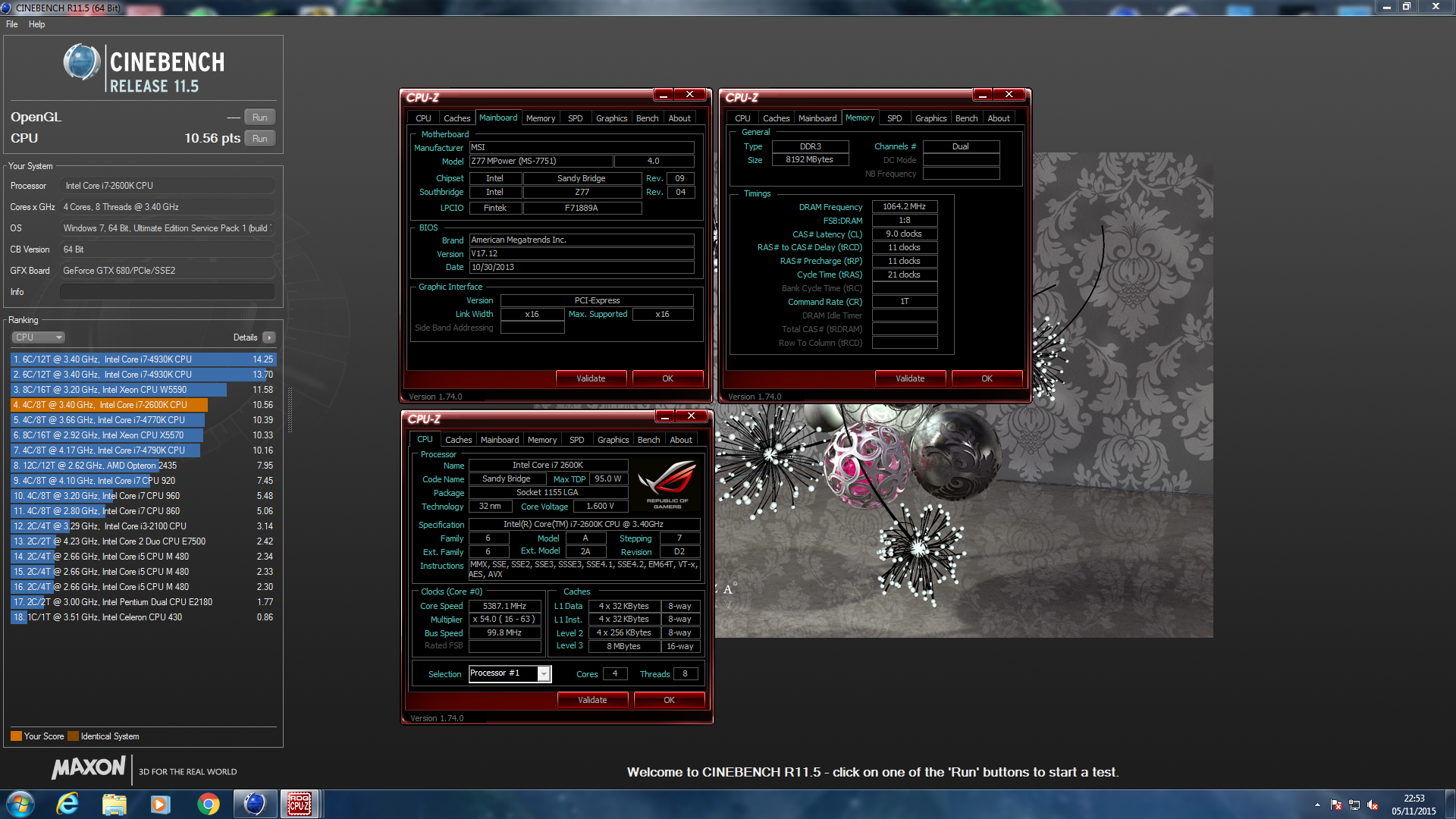Click the BIOS Version V17.12 field
Screen dimensions: 1456x819
(581, 253)
